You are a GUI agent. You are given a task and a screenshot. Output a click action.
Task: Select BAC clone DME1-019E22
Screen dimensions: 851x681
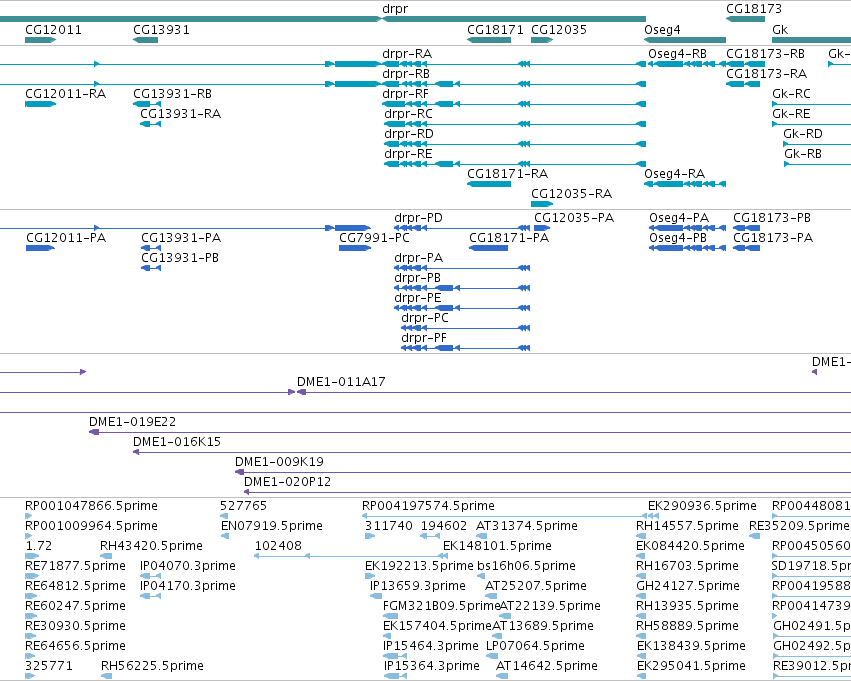[132, 422]
